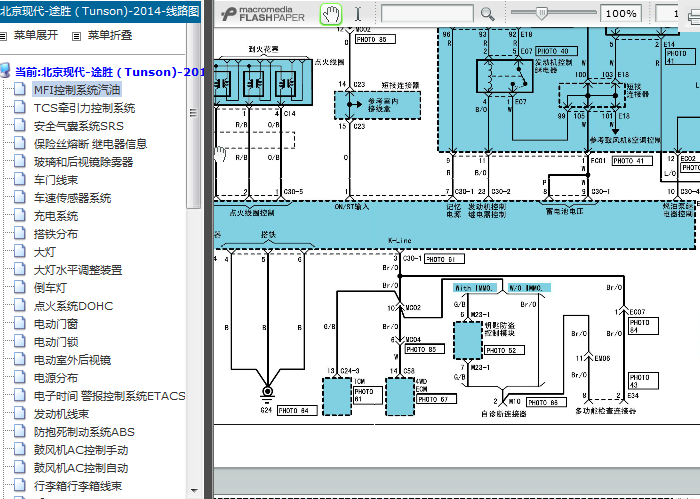Open 倒车灯 entry

click(50, 288)
